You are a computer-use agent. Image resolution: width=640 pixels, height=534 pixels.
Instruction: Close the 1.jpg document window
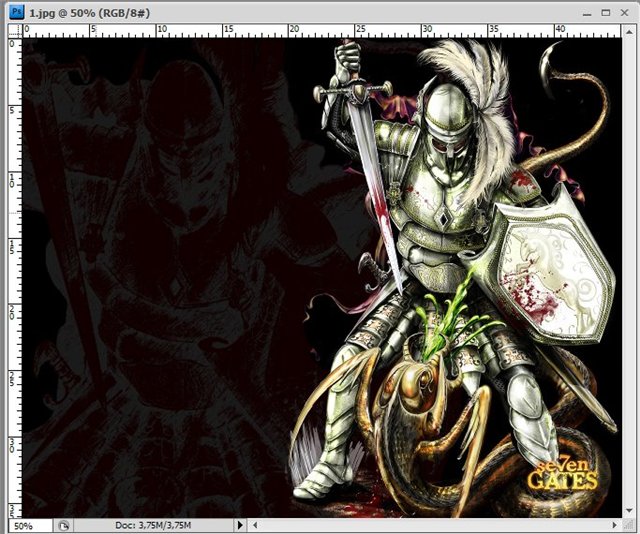[x=624, y=13]
